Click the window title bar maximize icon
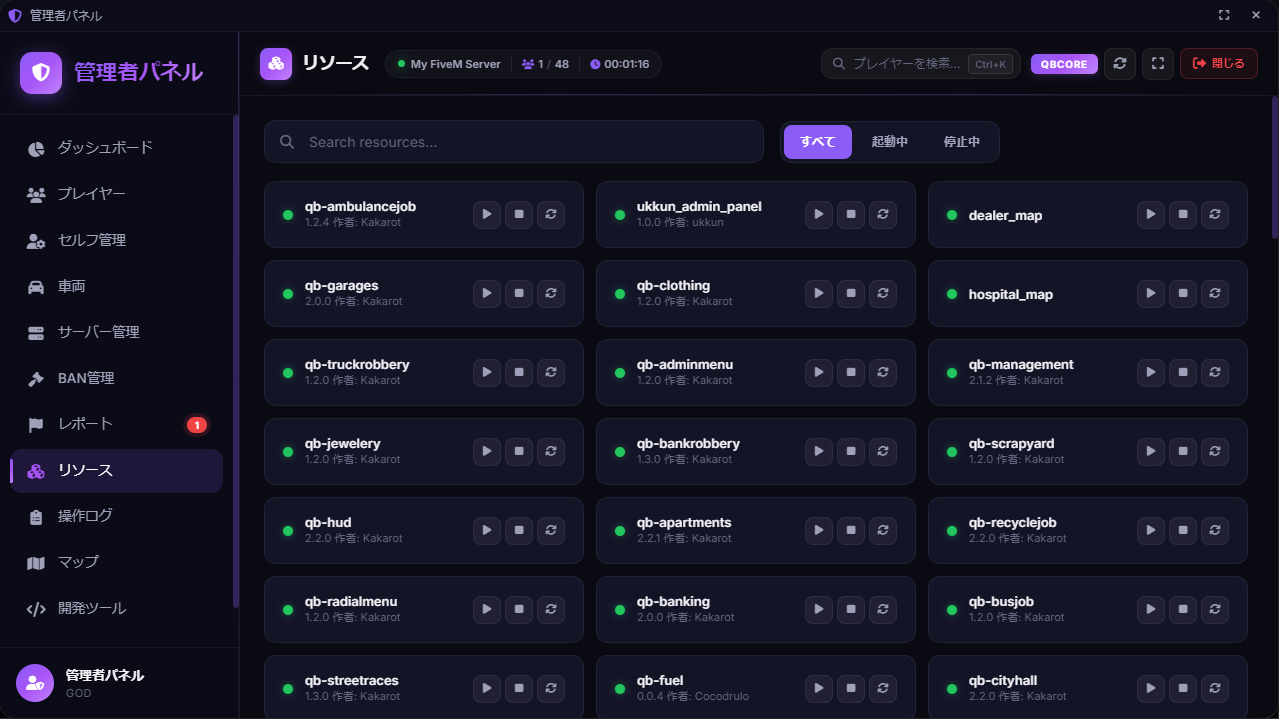This screenshot has height=719, width=1279. point(1224,15)
